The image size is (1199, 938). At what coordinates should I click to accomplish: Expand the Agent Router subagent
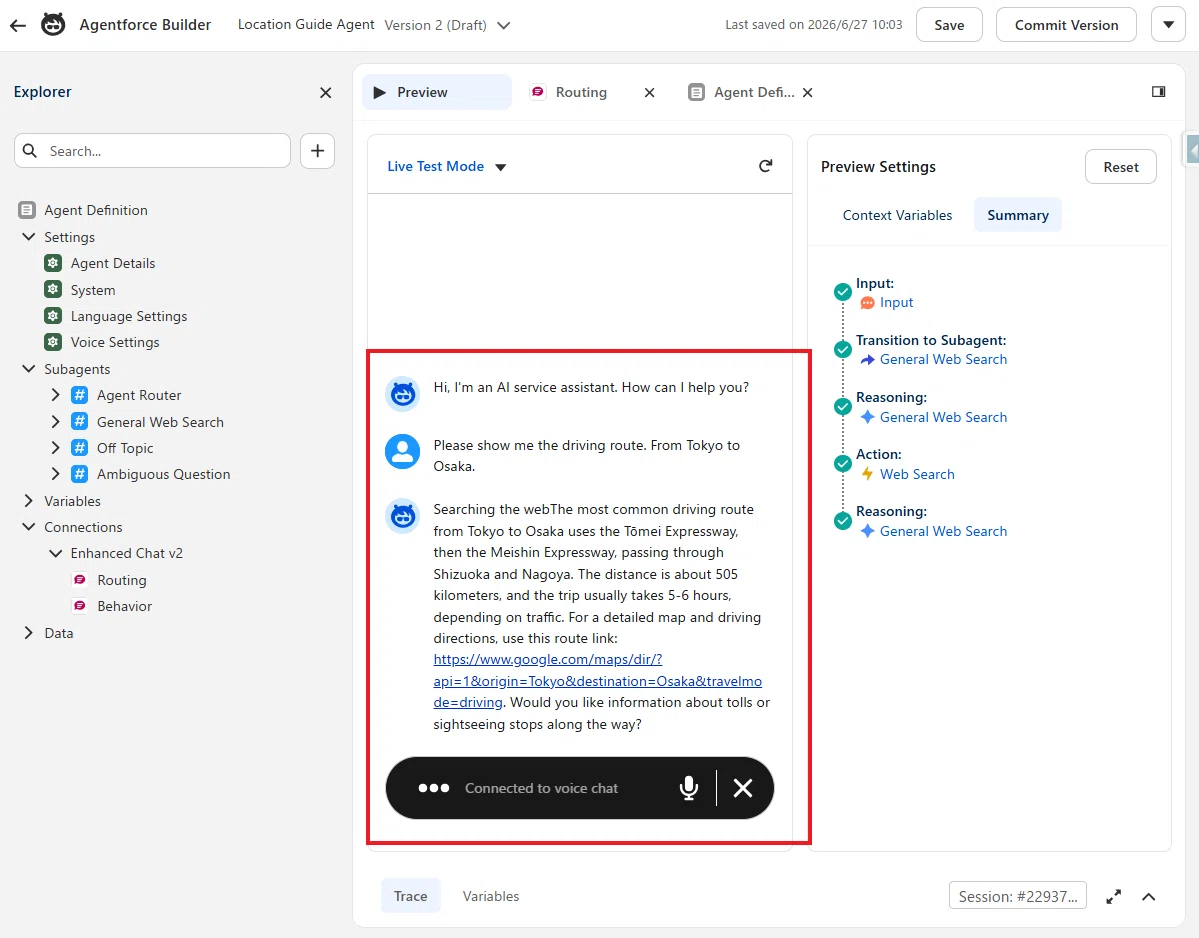click(55, 395)
